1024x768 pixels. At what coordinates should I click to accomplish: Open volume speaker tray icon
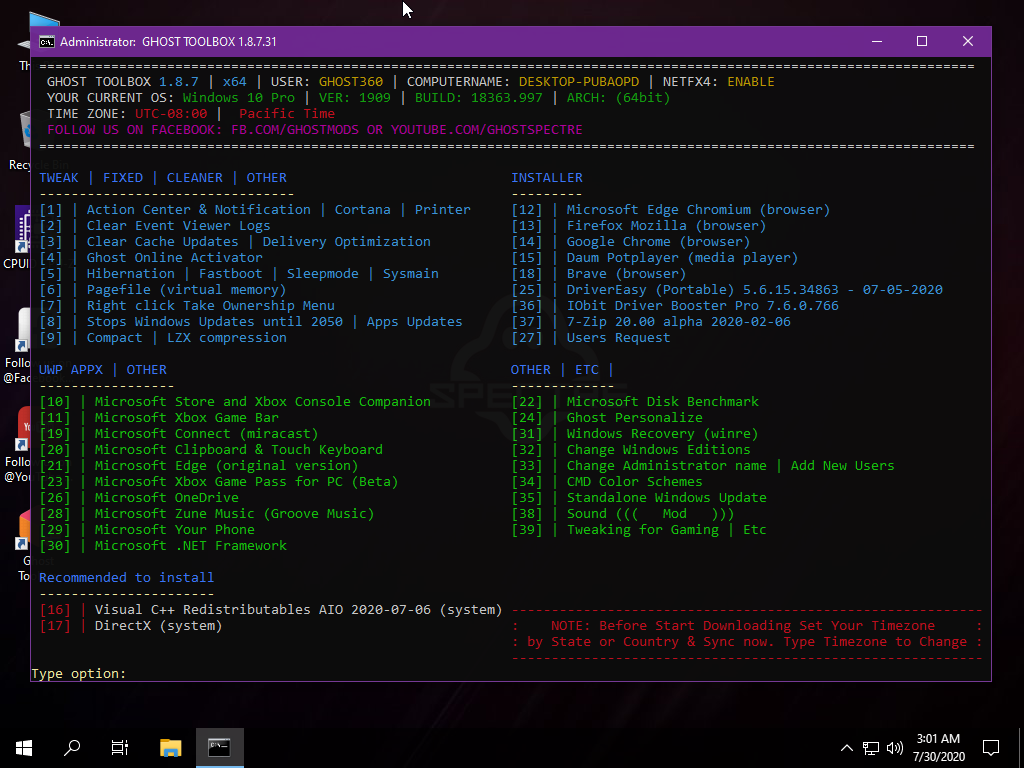[x=895, y=748]
